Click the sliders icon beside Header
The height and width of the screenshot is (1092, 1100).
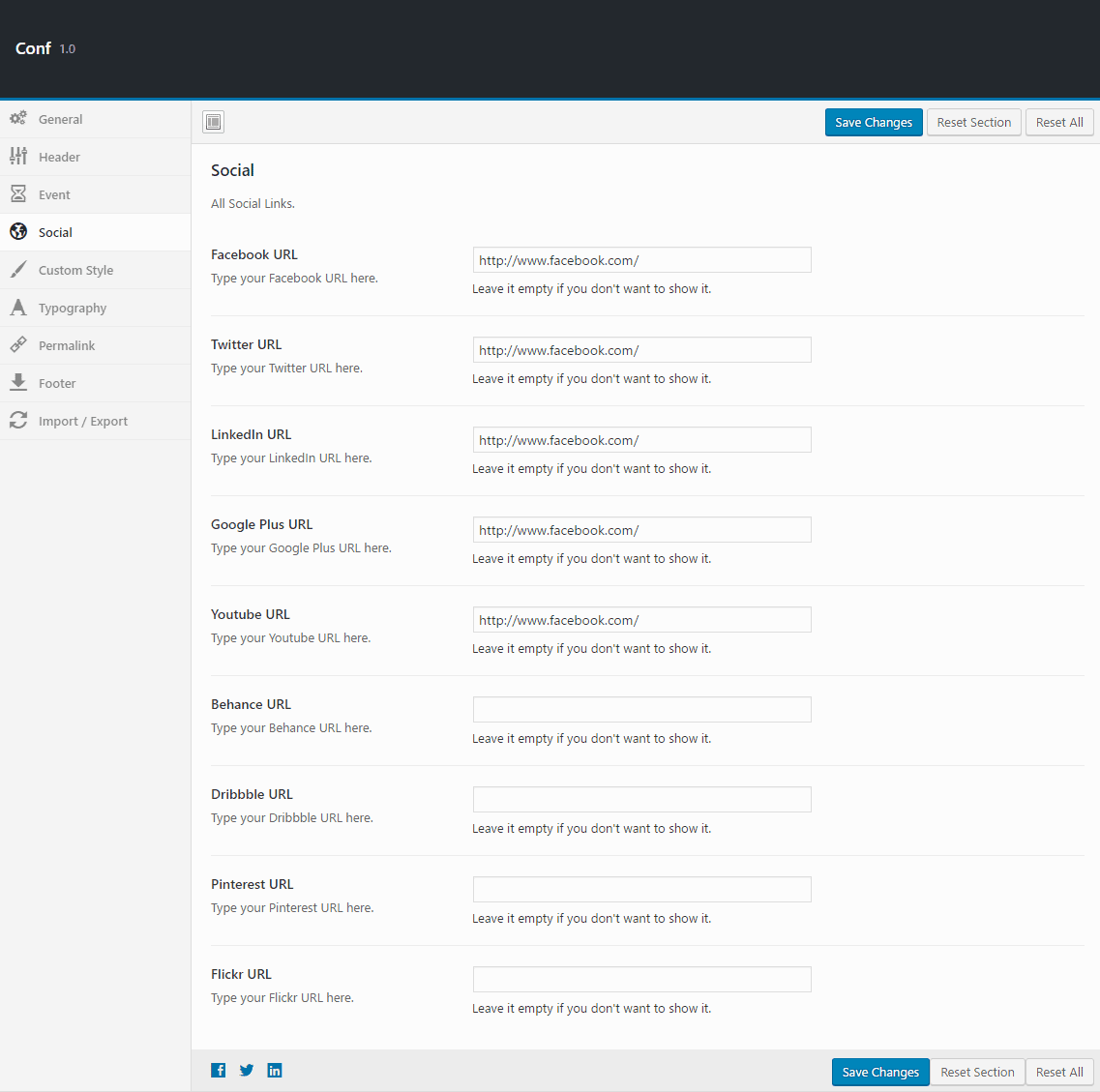click(18, 157)
